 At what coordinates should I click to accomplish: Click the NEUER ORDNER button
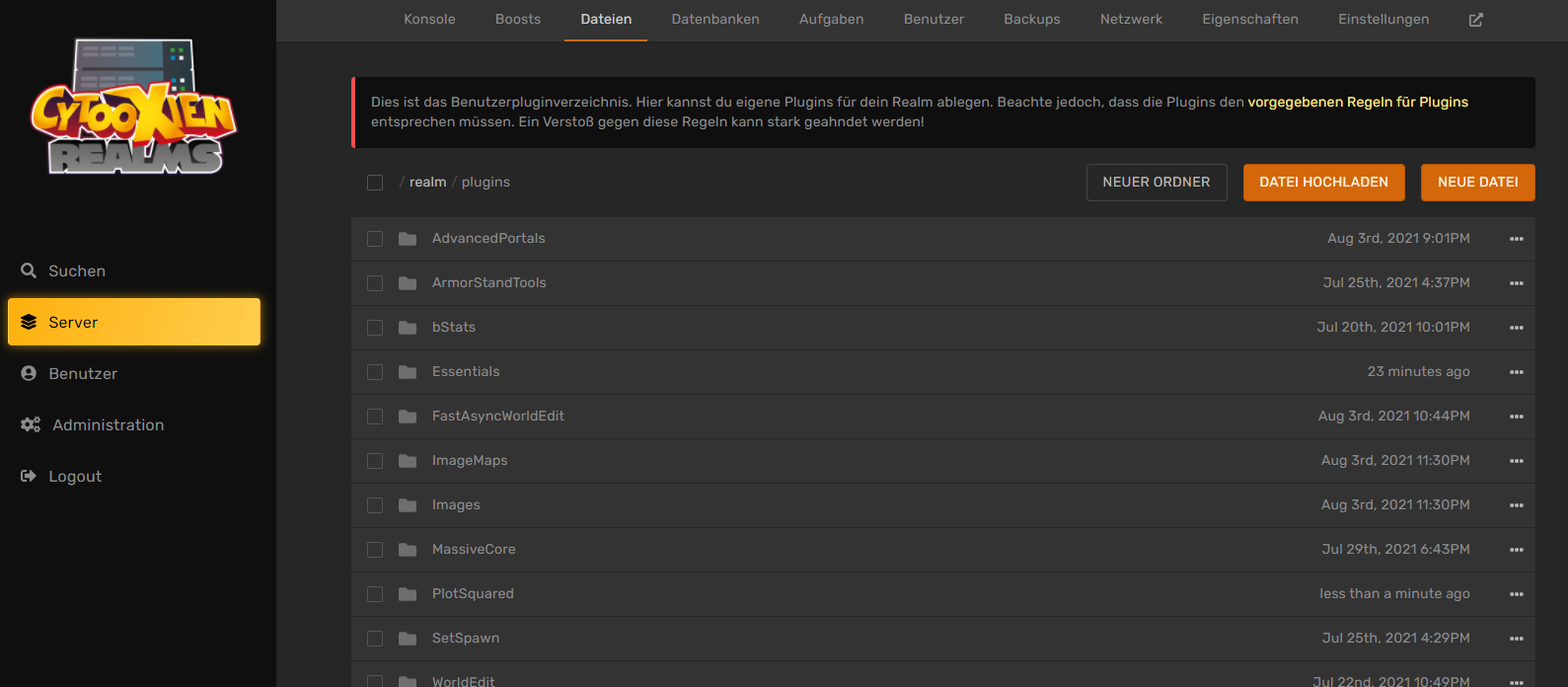point(1157,183)
